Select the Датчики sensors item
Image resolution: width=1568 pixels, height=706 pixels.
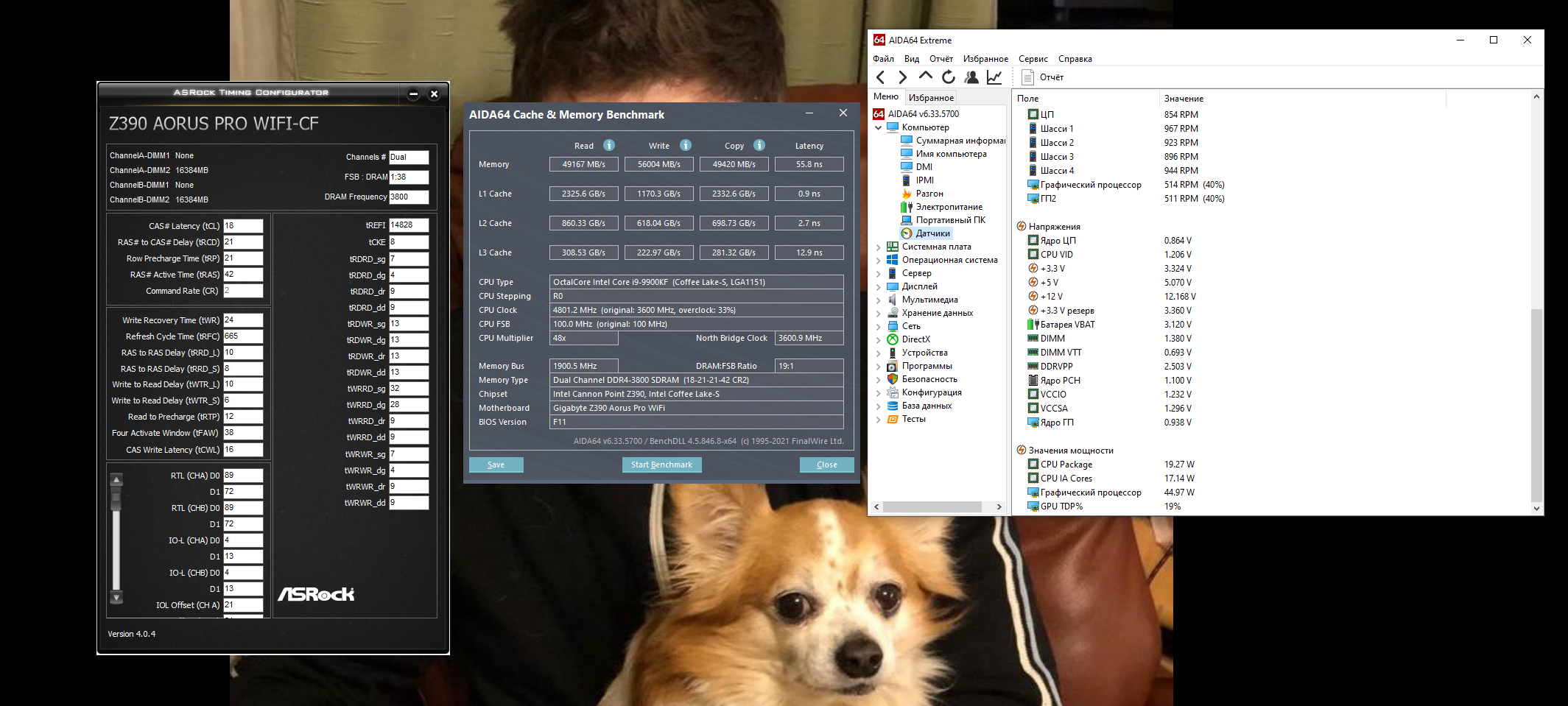[x=933, y=233]
